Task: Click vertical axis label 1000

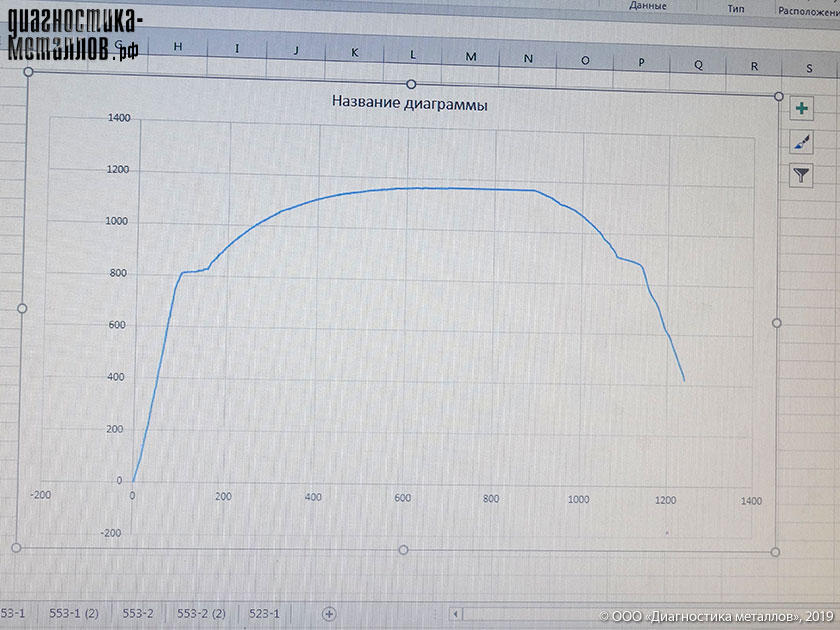Action: 116,221
